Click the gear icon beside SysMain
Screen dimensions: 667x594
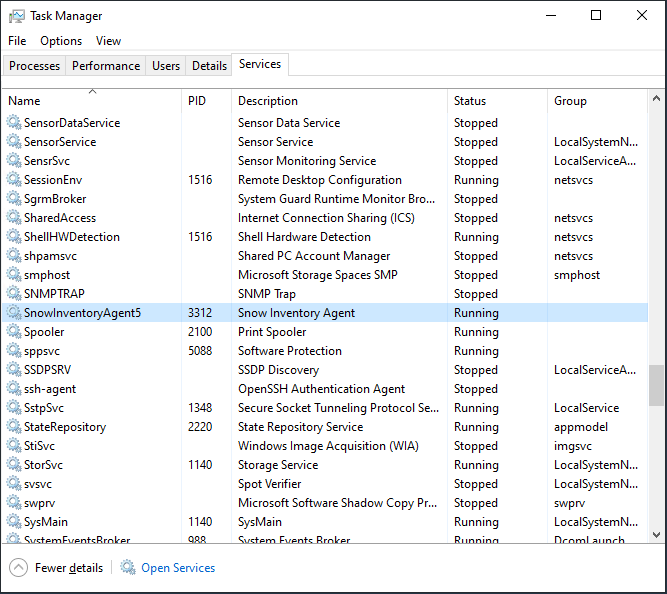(x=14, y=522)
